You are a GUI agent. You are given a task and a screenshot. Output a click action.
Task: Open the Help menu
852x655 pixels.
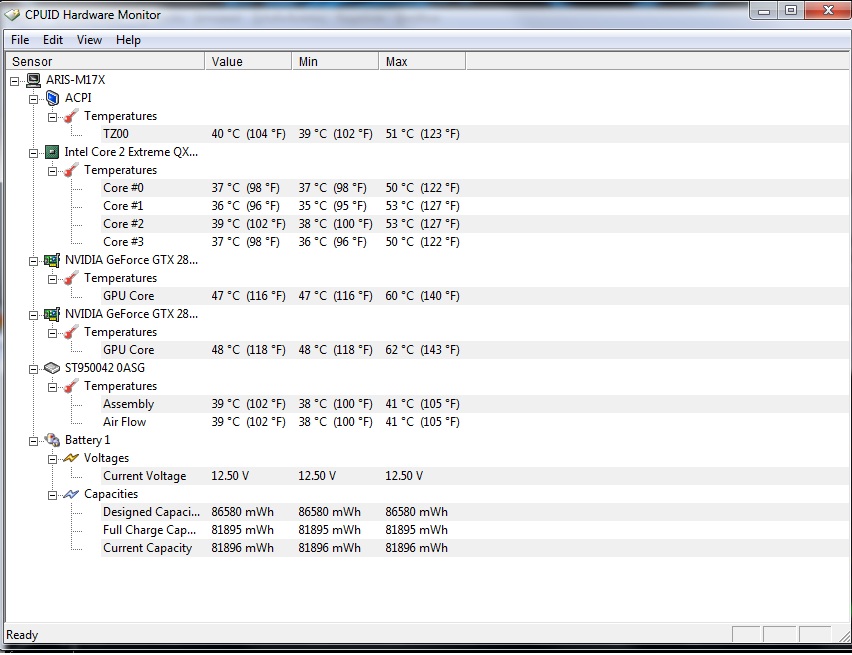tap(128, 40)
